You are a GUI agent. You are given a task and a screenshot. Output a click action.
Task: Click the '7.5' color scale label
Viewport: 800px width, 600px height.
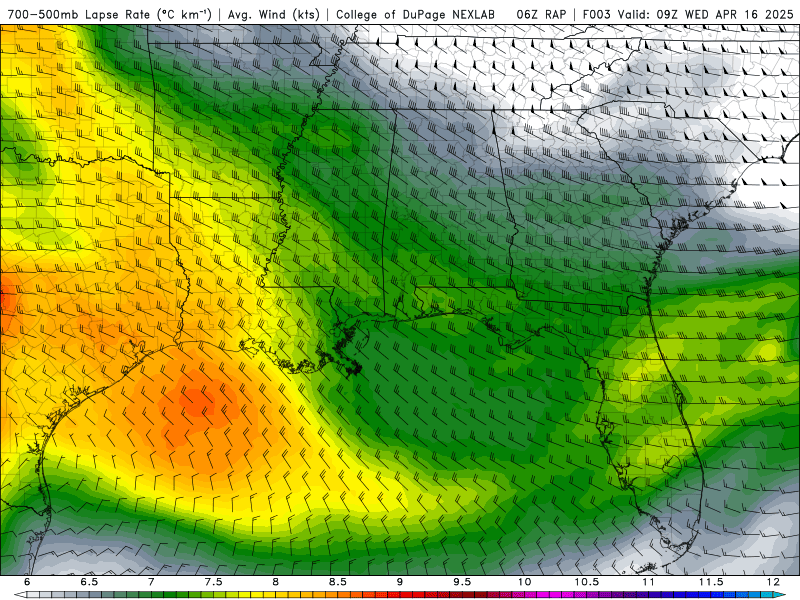pos(213,582)
